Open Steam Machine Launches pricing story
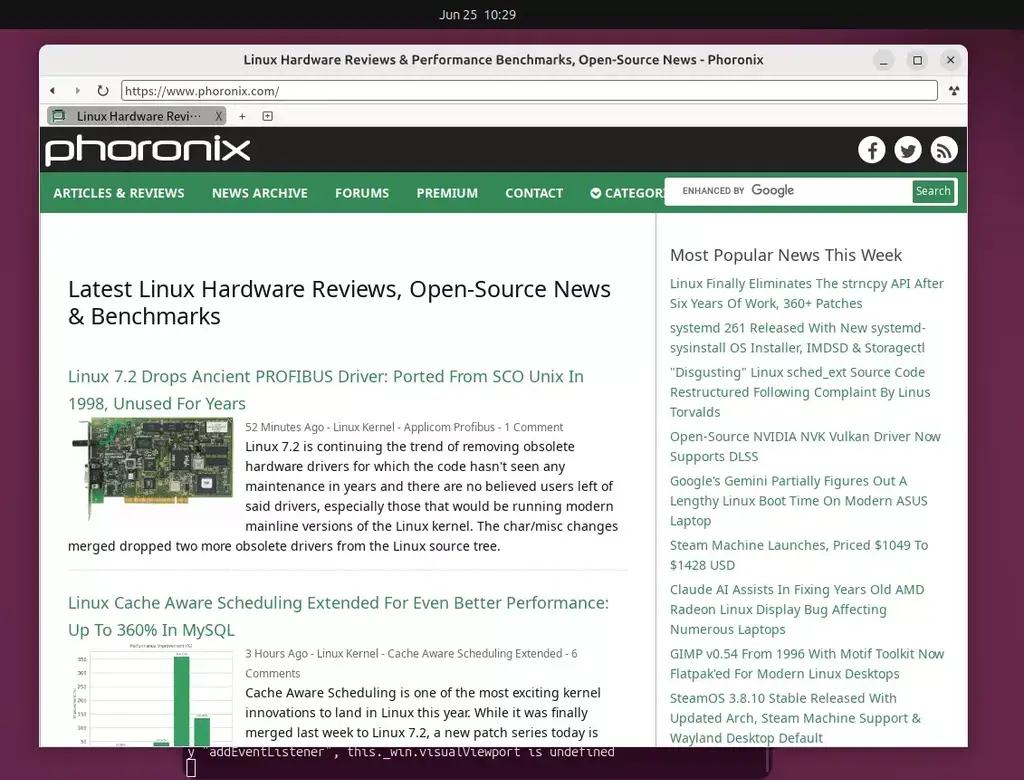Viewport: 1024px width, 780px height. point(799,555)
